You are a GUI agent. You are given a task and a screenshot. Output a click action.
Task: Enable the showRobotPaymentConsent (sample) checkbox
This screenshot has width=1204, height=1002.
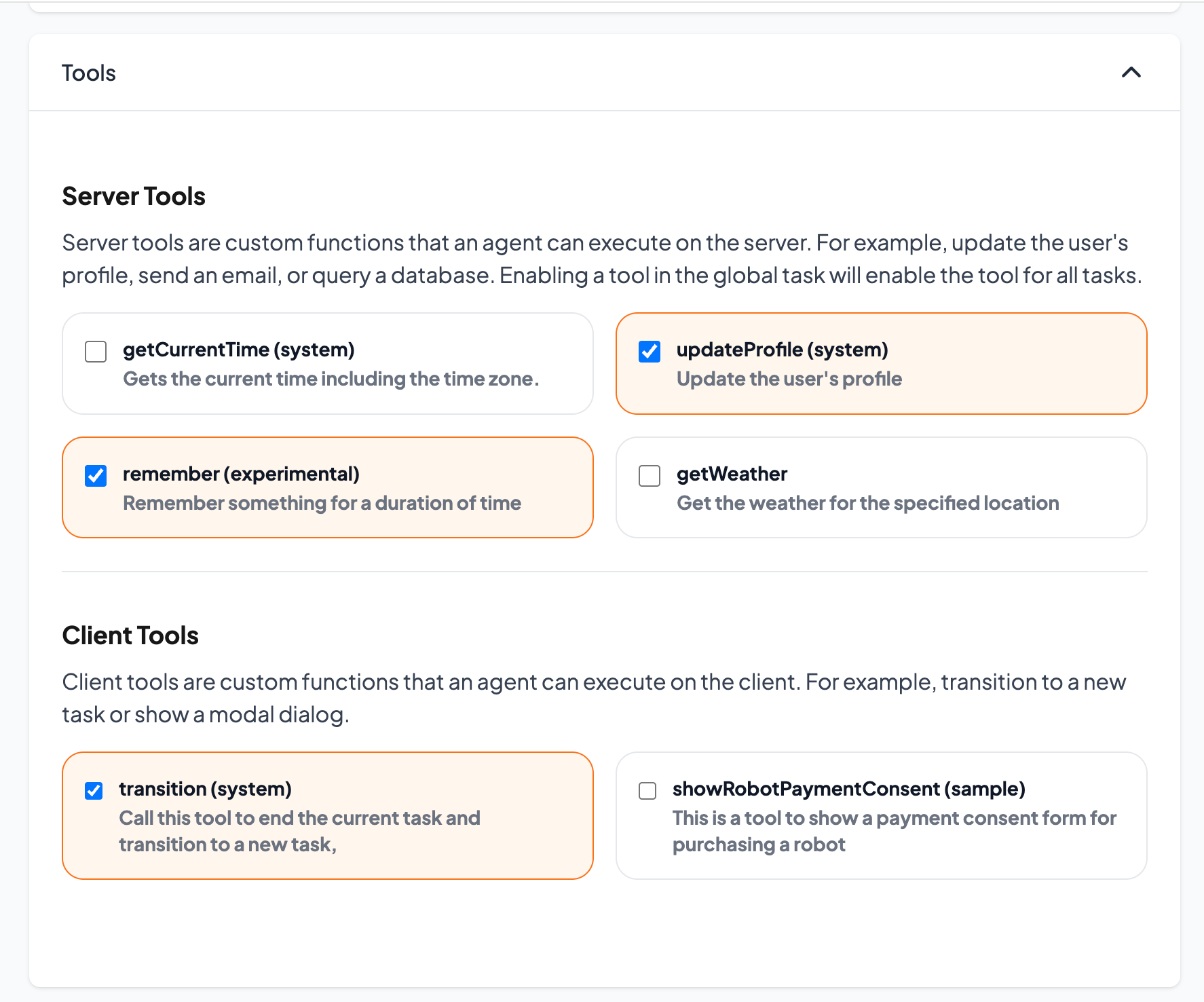pyautogui.click(x=647, y=791)
